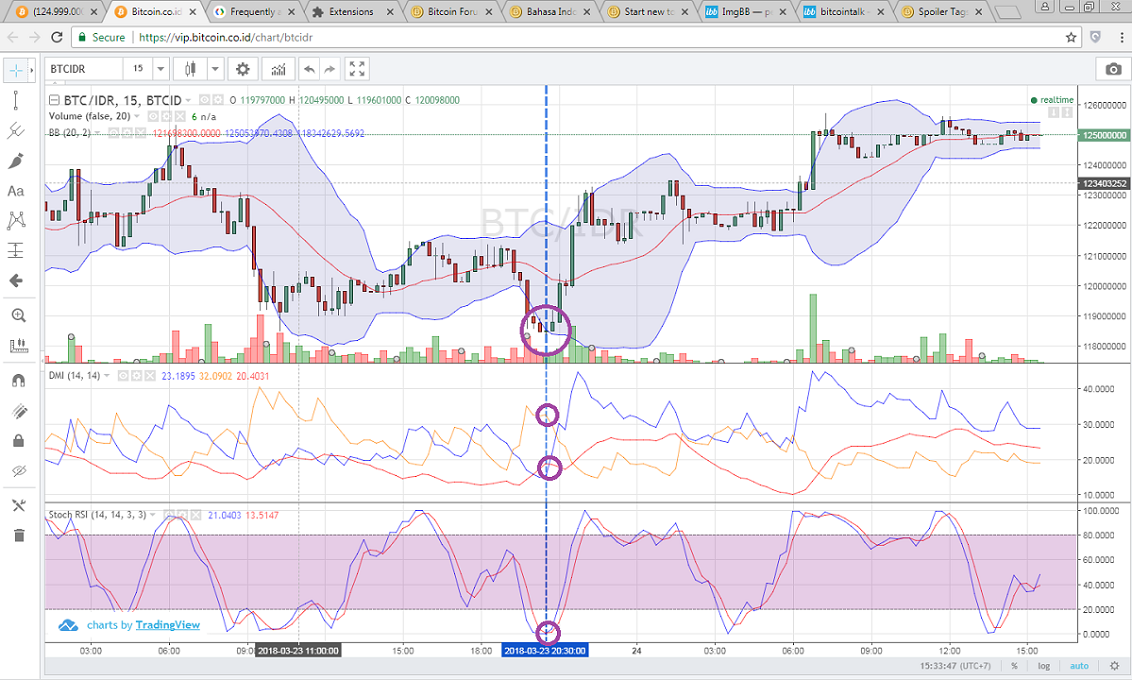Select the crosshair cursor tool
Image resolution: width=1132 pixels, height=680 pixels.
(x=15, y=70)
